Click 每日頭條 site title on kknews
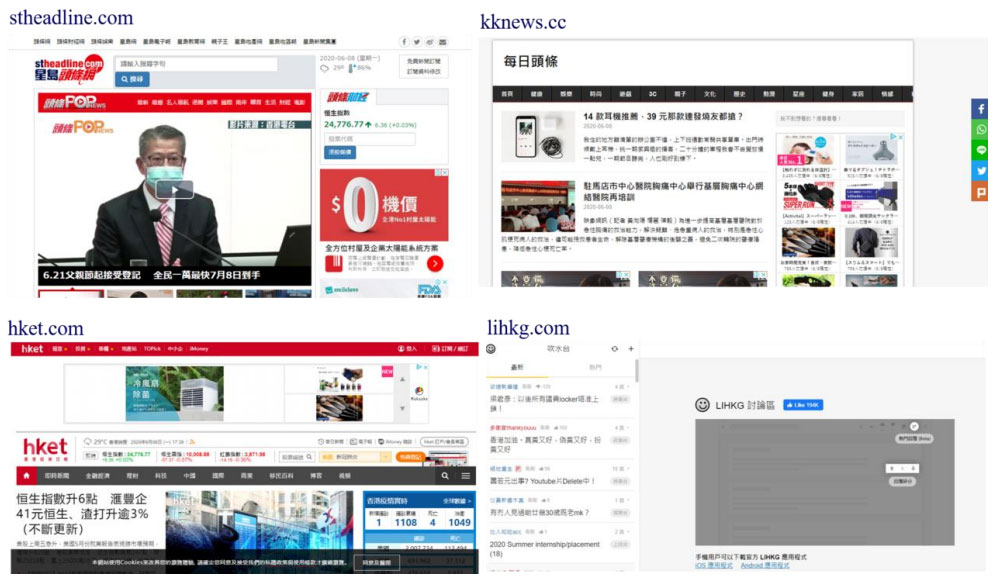Image resolution: width=998 pixels, height=580 pixels. [x=530, y=61]
